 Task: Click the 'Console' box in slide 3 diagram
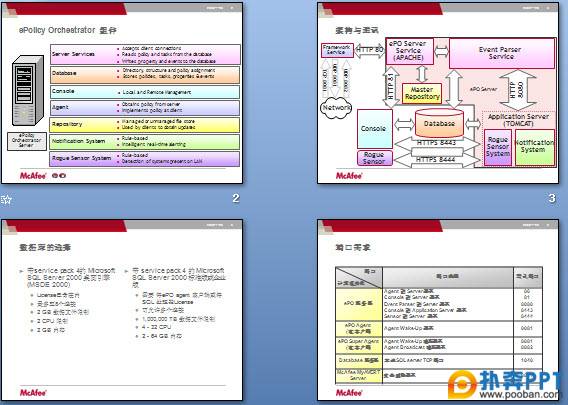375,129
